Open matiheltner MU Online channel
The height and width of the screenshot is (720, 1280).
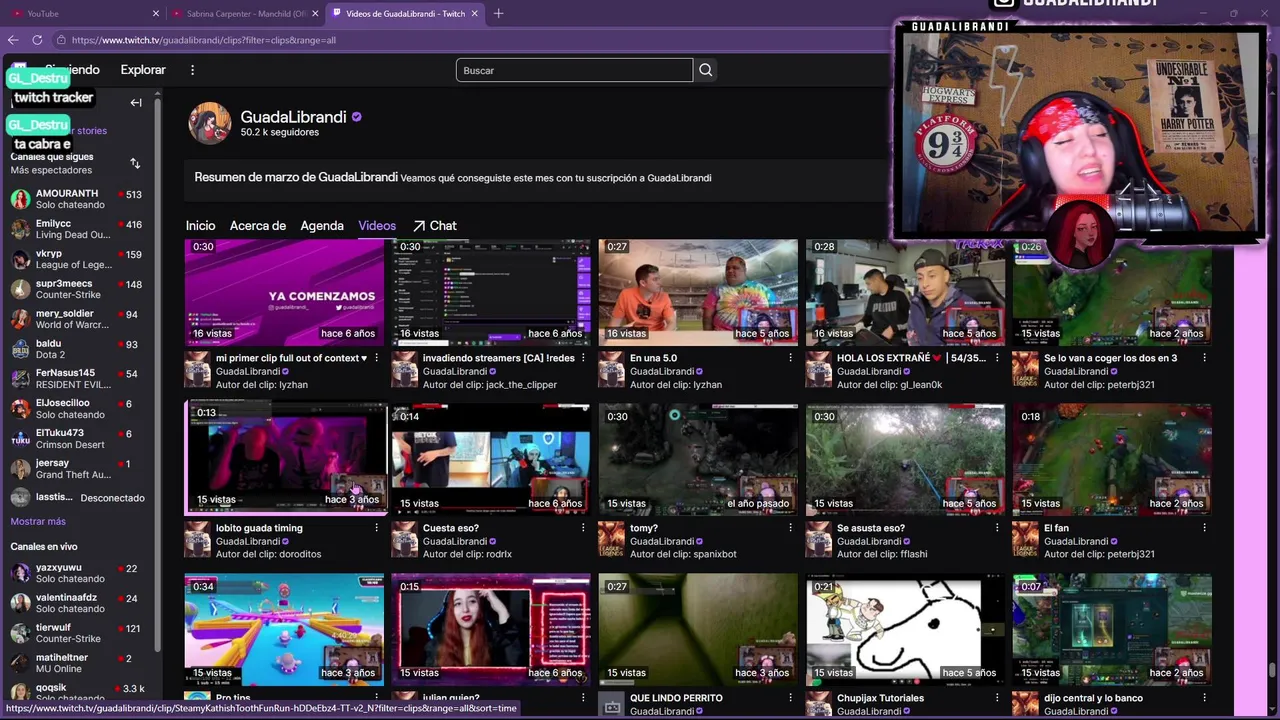click(78, 663)
